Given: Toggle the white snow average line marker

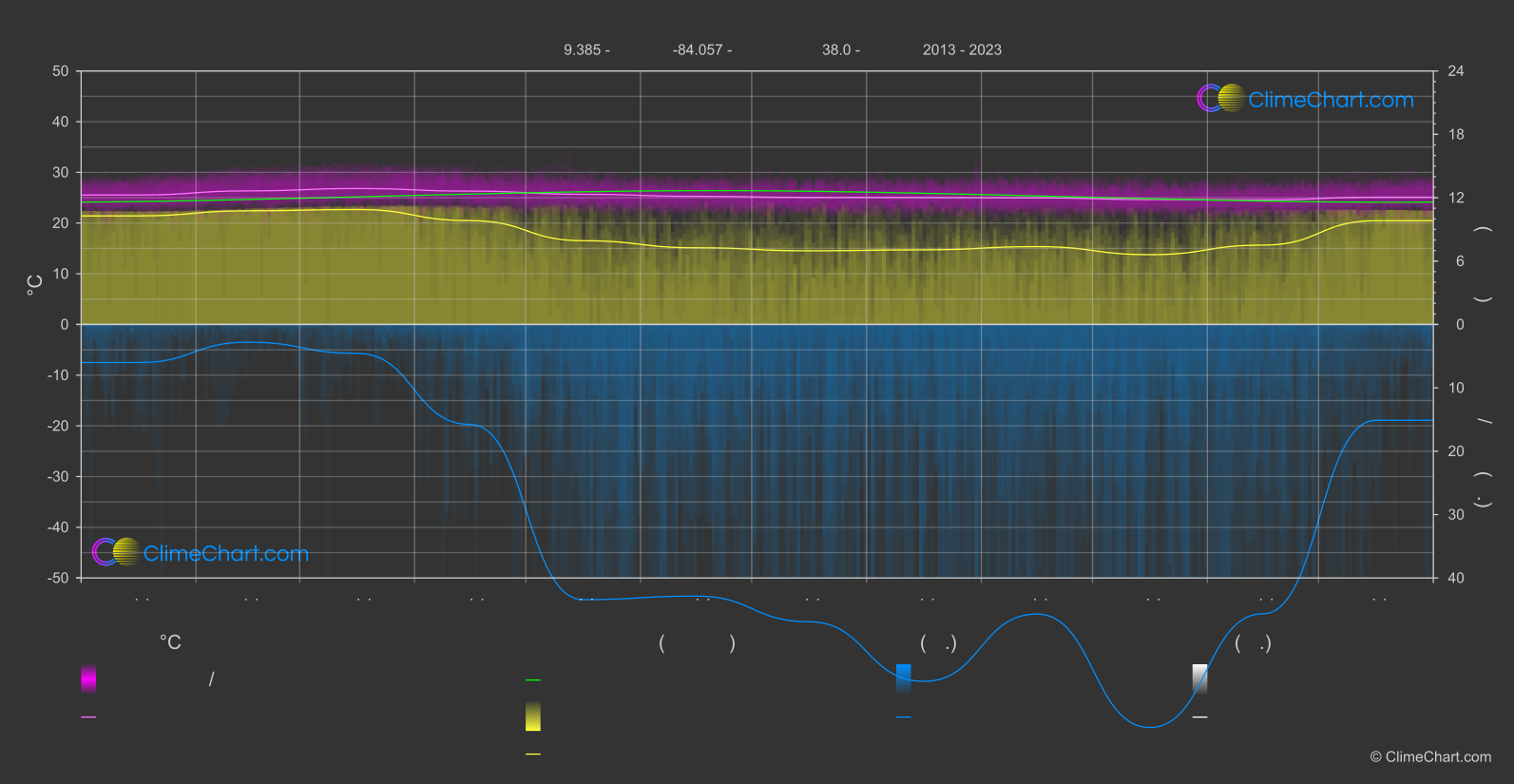Looking at the screenshot, I should (1200, 717).
